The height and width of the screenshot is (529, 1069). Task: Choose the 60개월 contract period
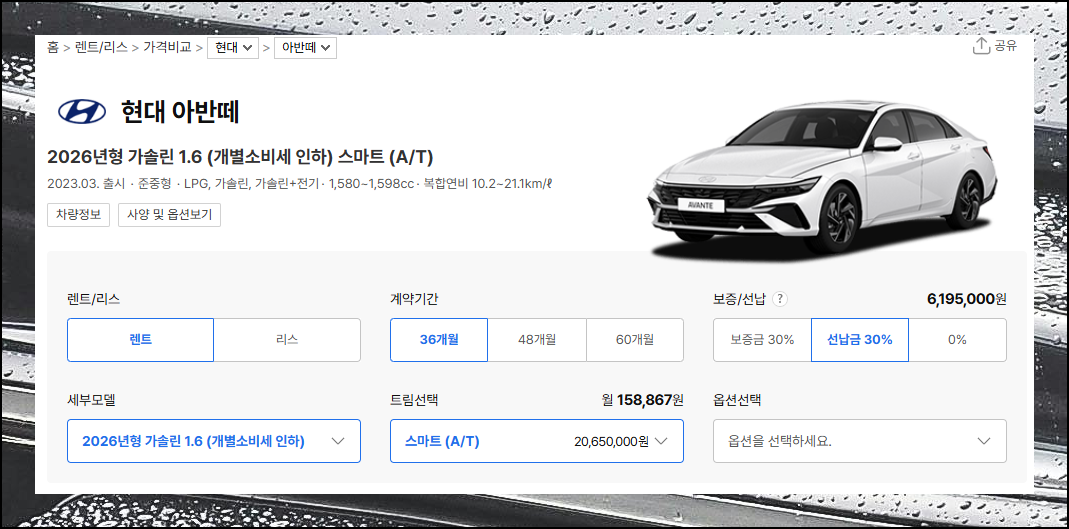[635, 339]
